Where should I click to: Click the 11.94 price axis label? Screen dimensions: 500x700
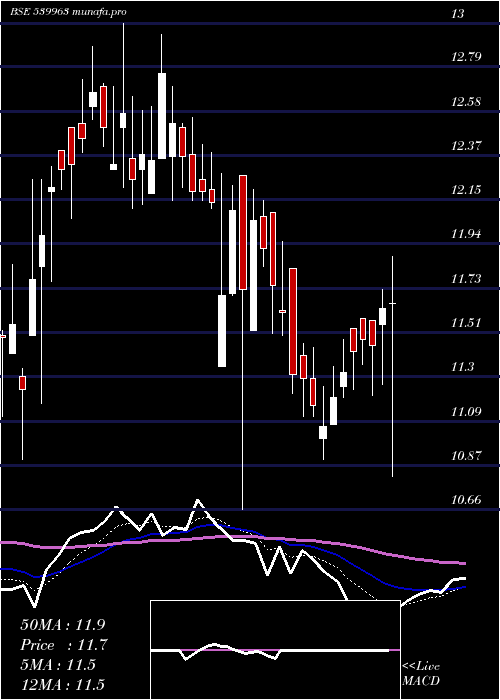(x=466, y=233)
